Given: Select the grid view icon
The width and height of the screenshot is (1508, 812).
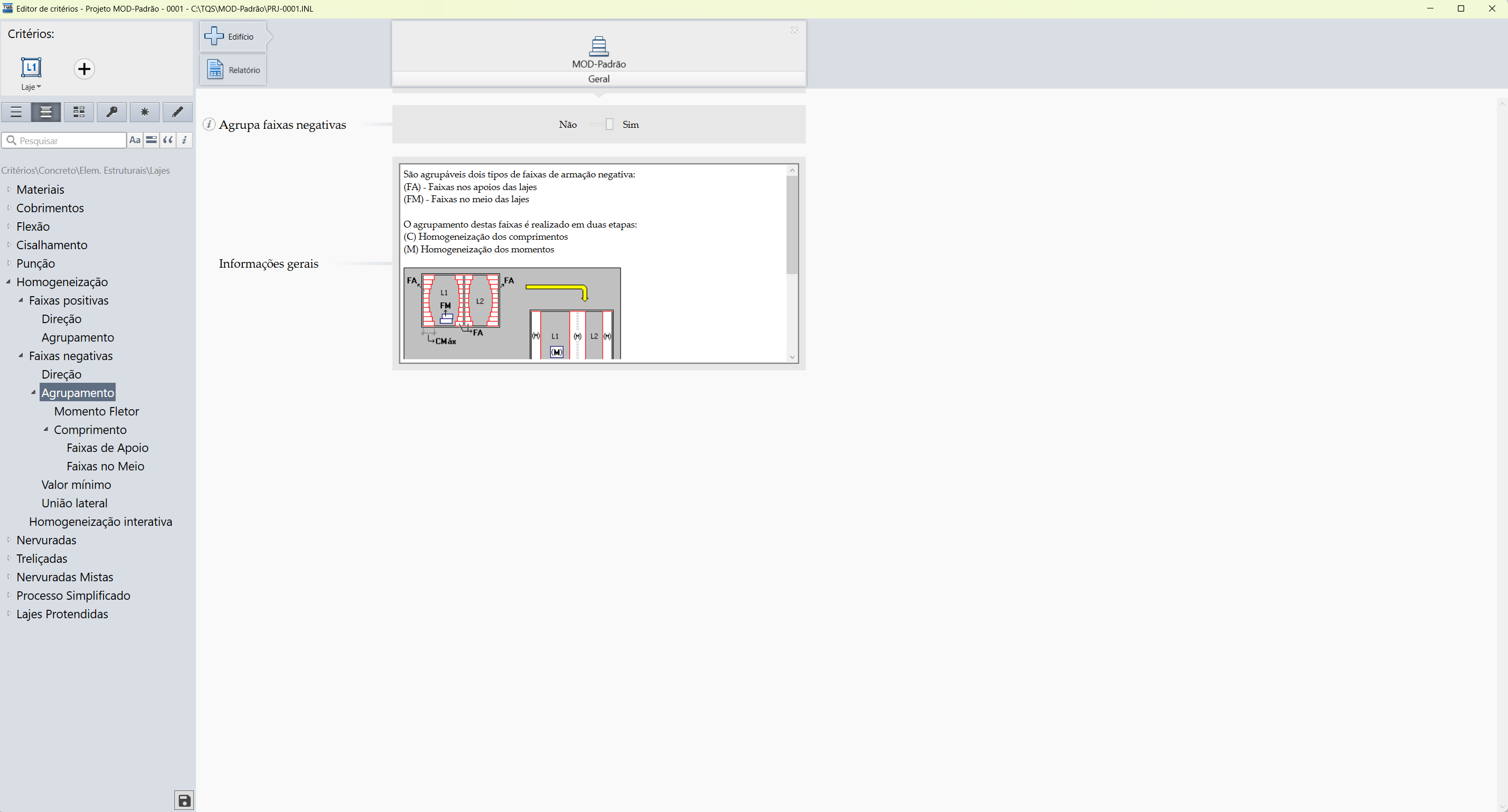Looking at the screenshot, I should click(79, 112).
